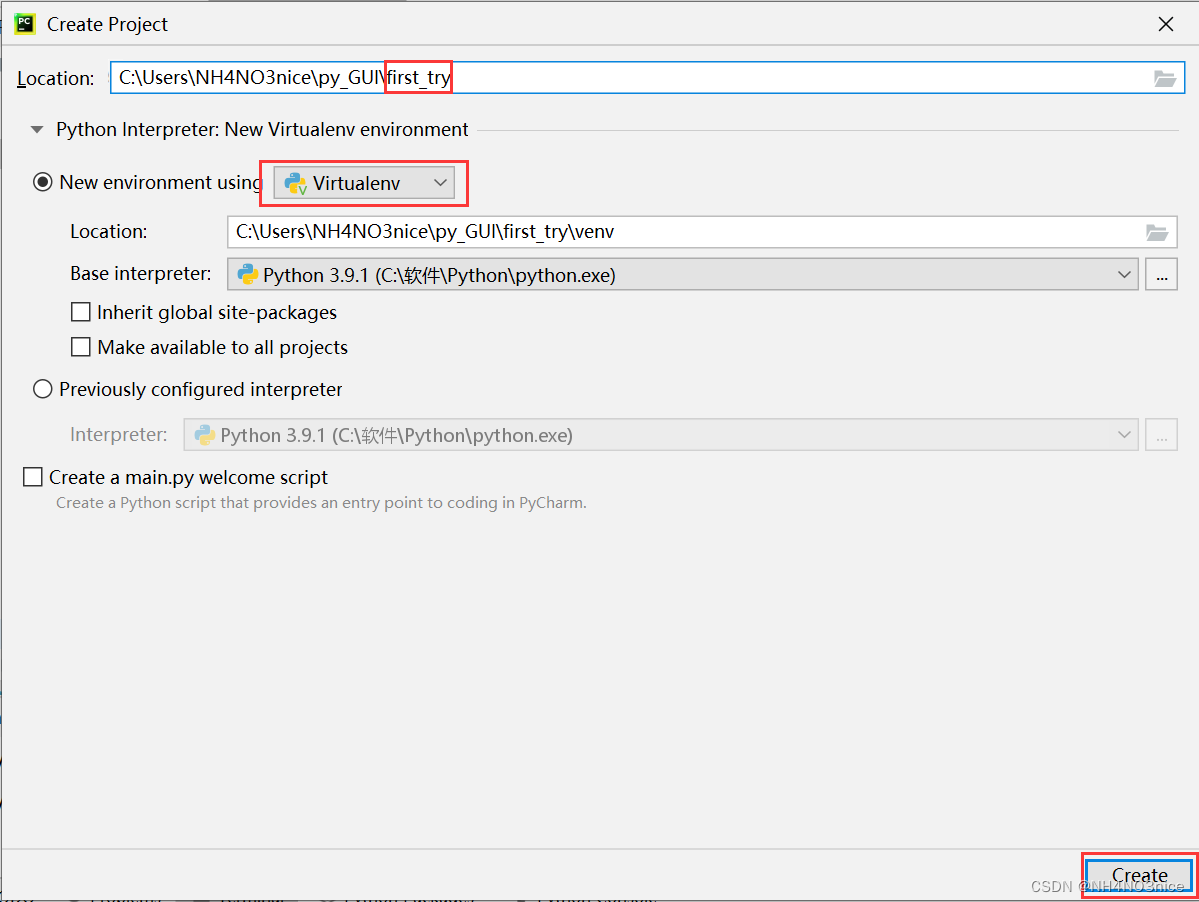Click the Python icon in the Base interpreter field

[x=247, y=274]
